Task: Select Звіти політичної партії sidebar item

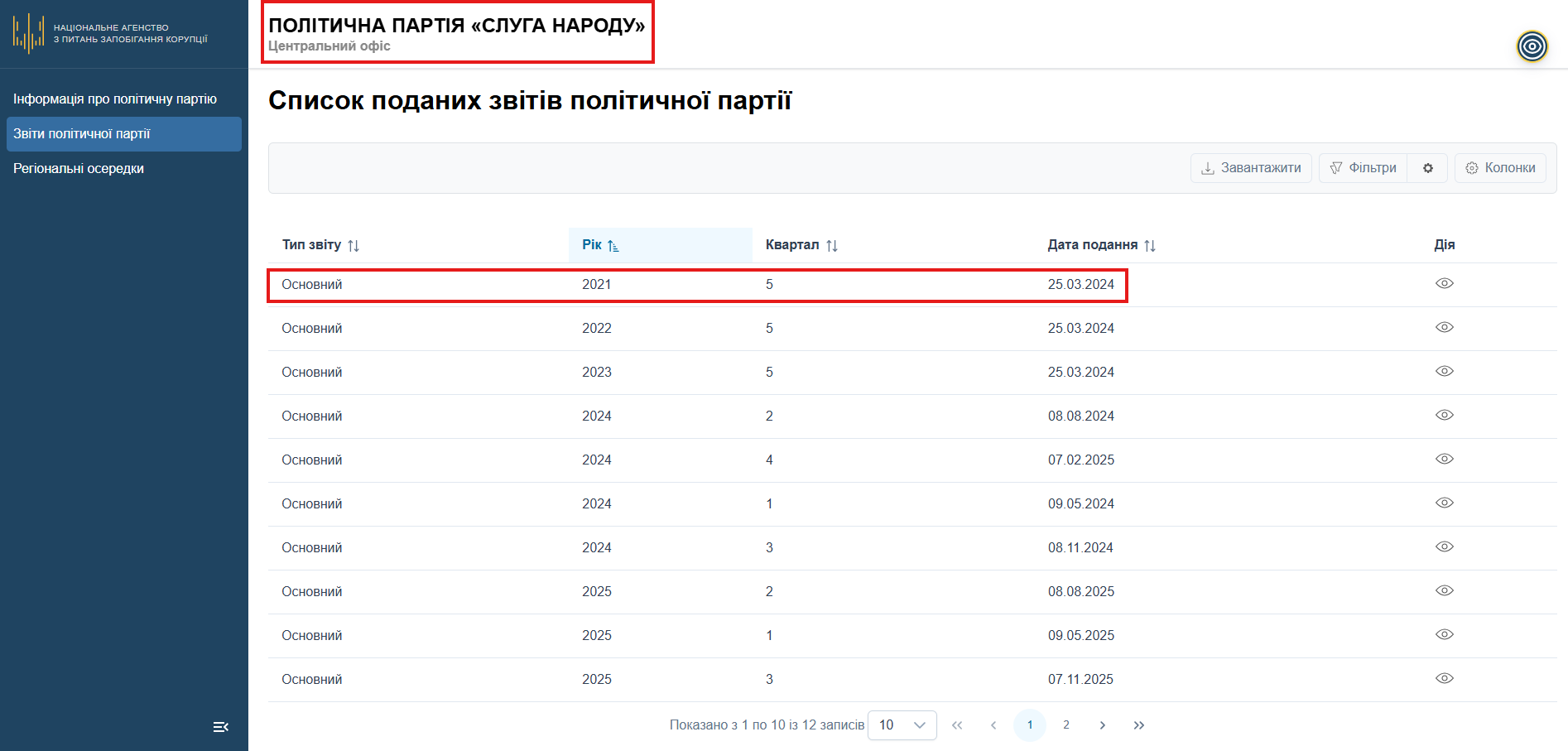Action: pyautogui.click(x=124, y=134)
